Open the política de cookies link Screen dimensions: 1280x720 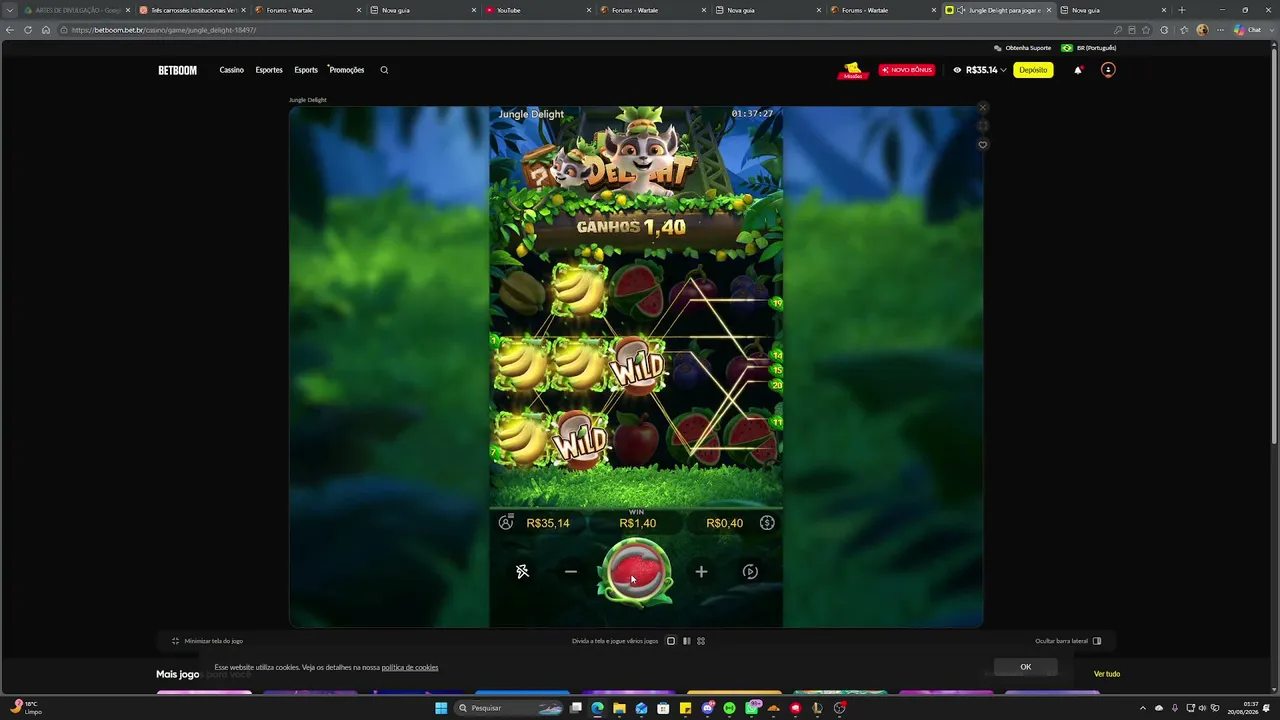pyautogui.click(x=410, y=667)
